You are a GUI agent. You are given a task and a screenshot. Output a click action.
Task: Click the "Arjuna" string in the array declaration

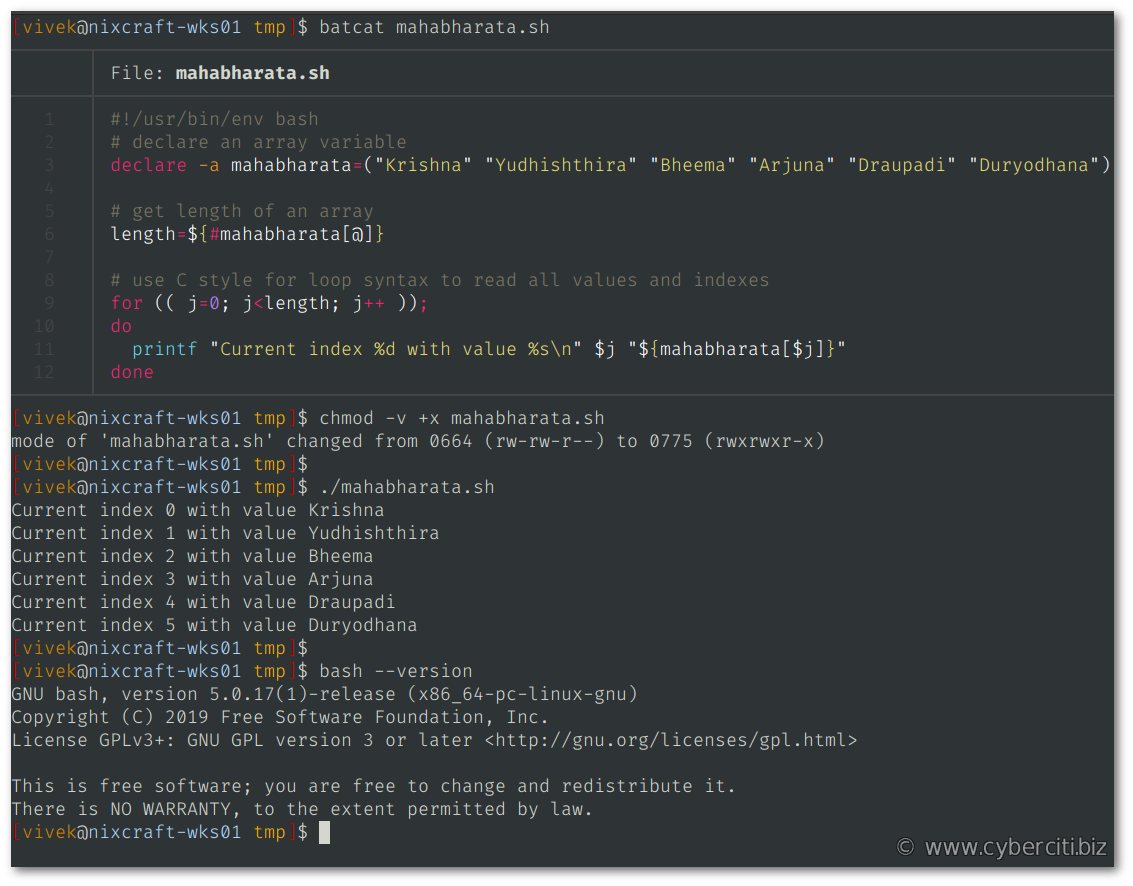point(792,165)
